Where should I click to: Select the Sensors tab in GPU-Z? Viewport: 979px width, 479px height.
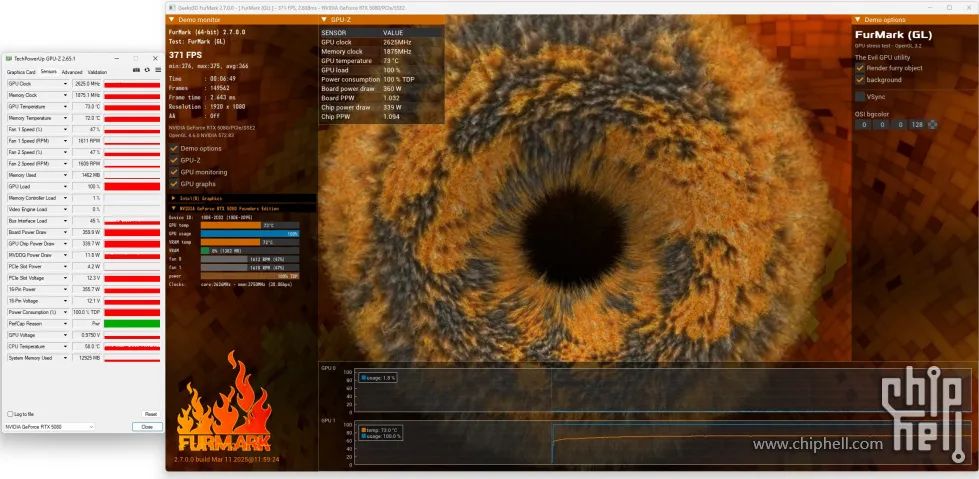coord(49,72)
